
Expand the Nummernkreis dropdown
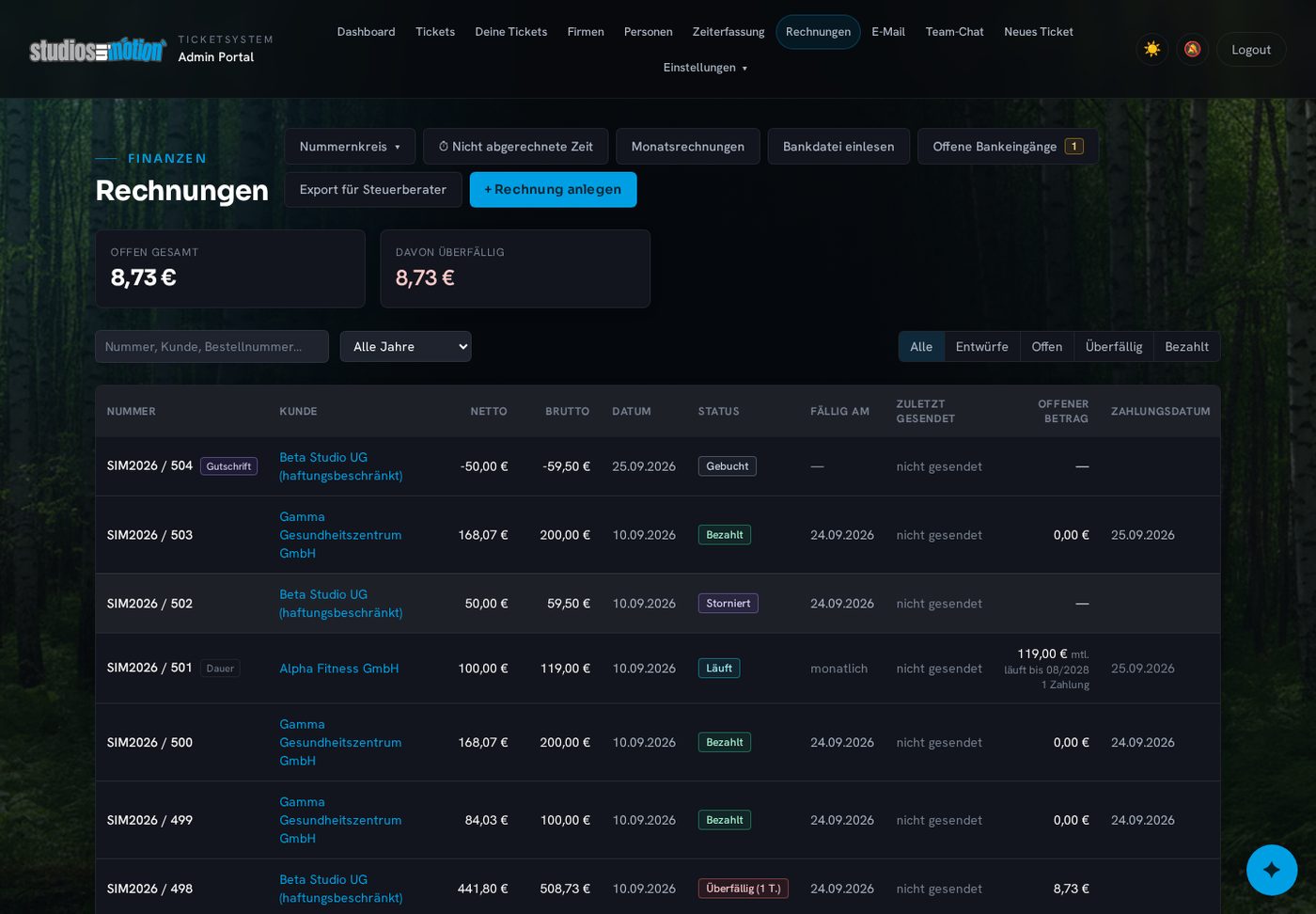(350, 147)
